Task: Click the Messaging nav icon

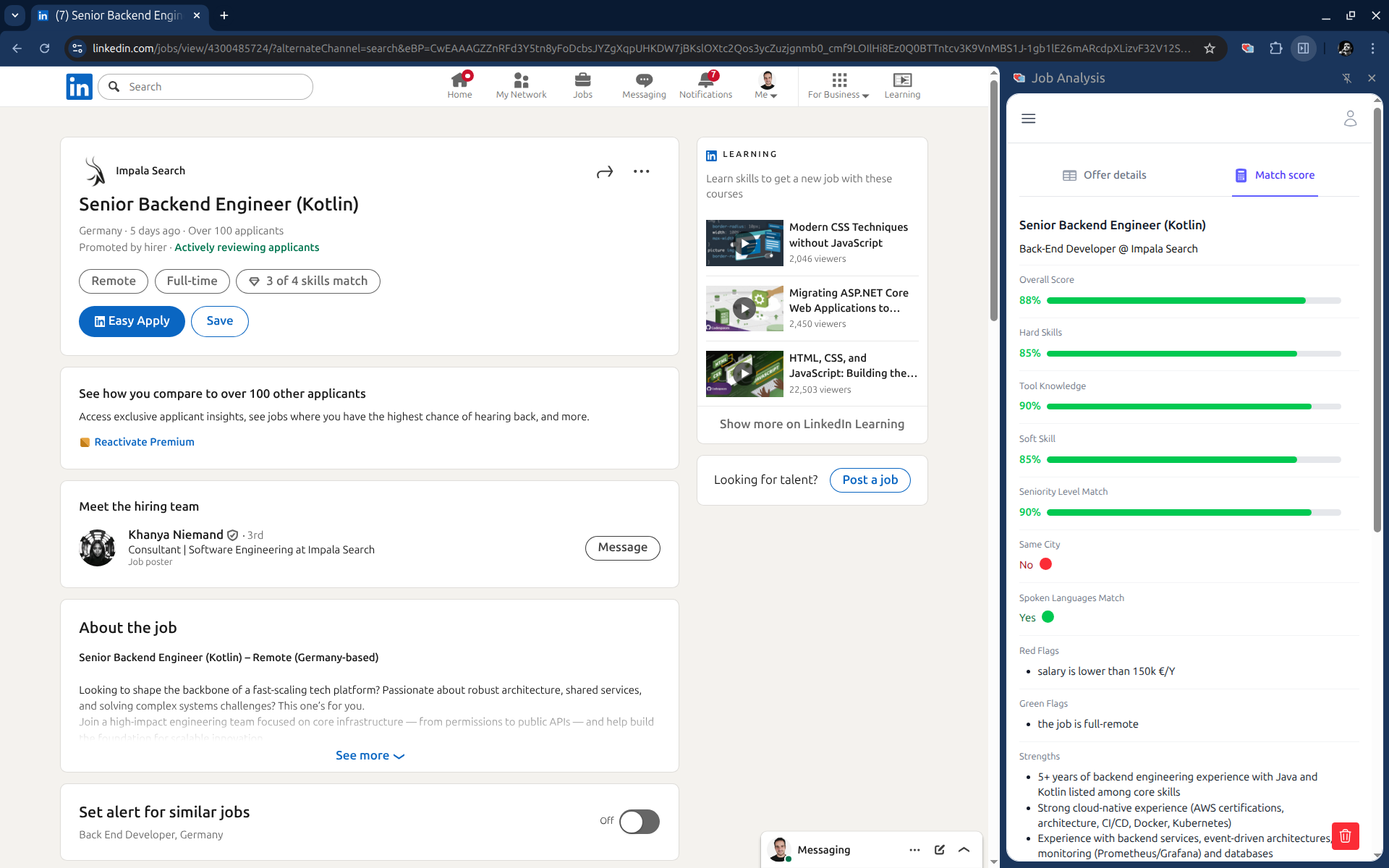Action: (x=644, y=85)
